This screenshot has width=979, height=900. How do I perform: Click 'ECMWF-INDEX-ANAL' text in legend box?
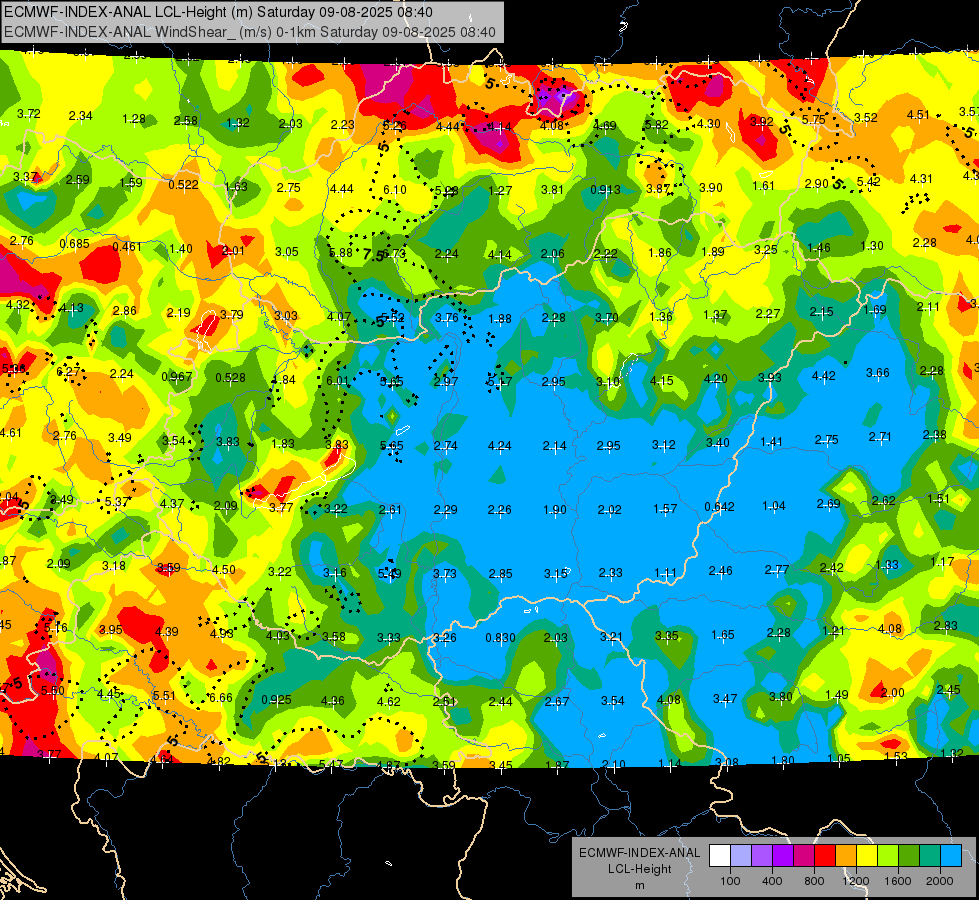click(x=639, y=853)
